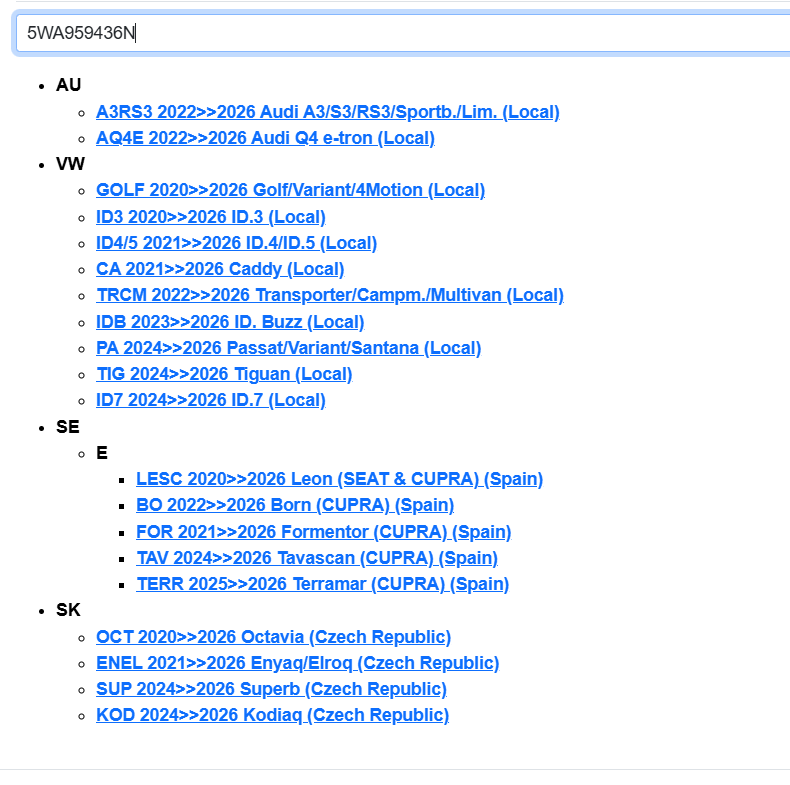
Task: Open CA 2021>>2026 Caddy link
Action: tap(220, 269)
